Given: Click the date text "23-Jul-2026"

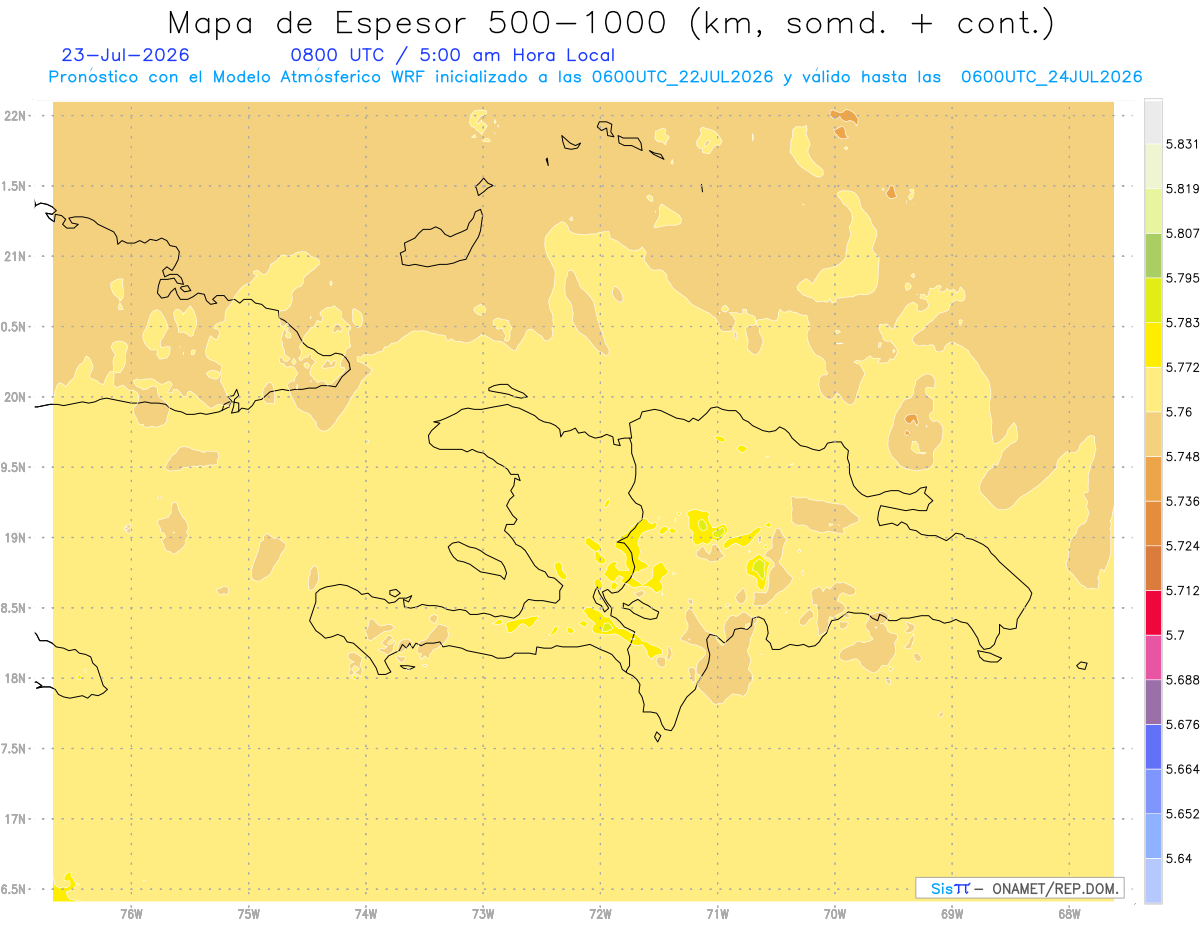Looking at the screenshot, I should click(x=125, y=55).
